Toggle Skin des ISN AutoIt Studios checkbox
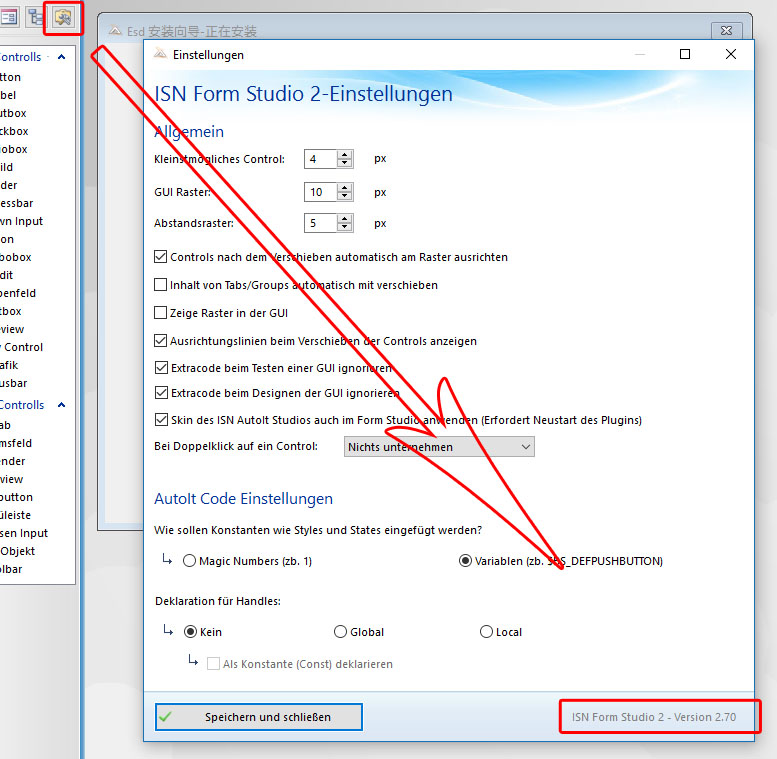 point(161,420)
